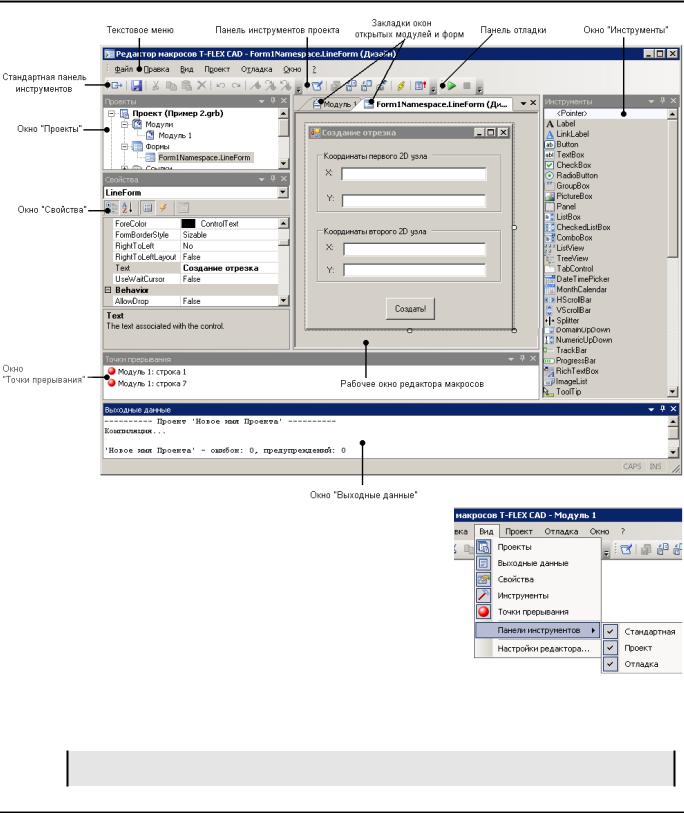The width and height of the screenshot is (684, 813).
Task: Click X field of first 2D node
Action: point(414,175)
